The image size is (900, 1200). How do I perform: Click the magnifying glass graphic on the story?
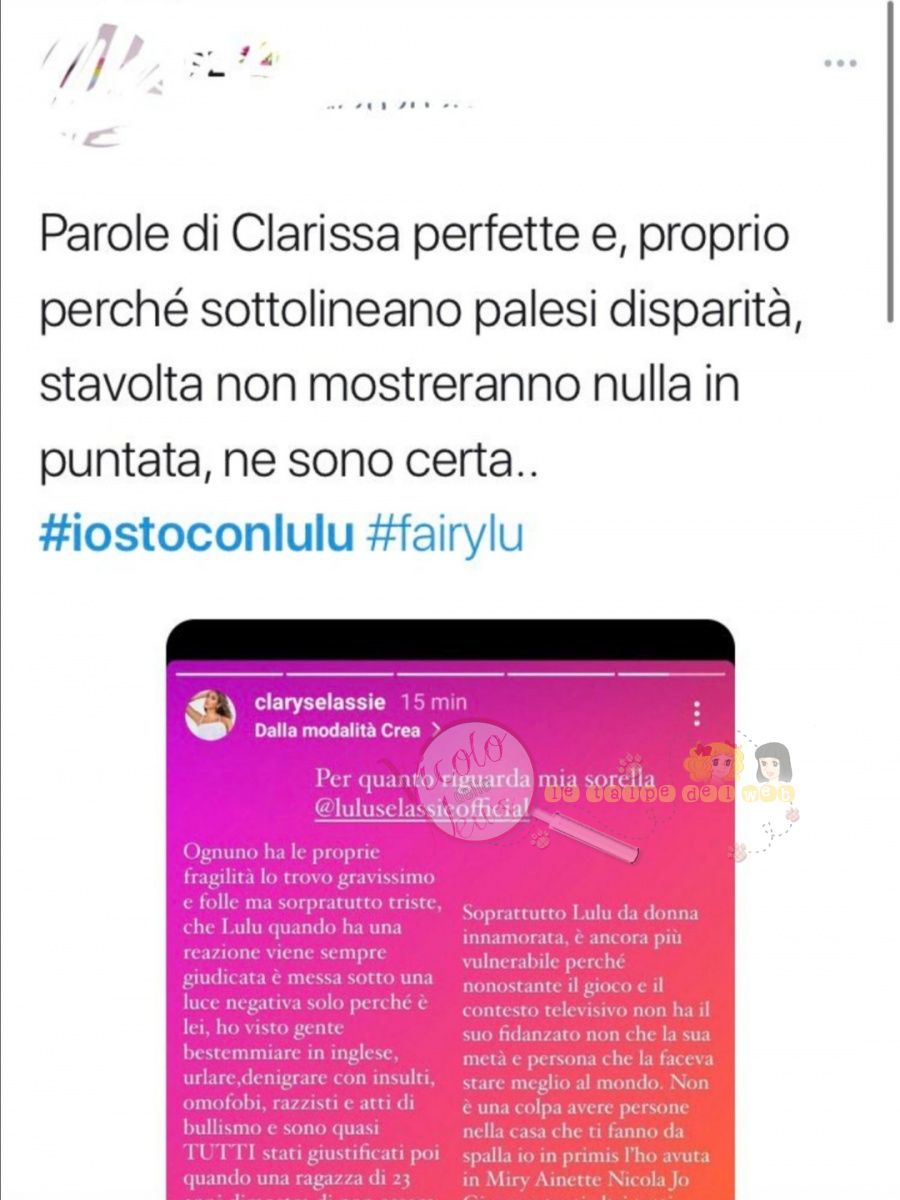pyautogui.click(x=586, y=836)
